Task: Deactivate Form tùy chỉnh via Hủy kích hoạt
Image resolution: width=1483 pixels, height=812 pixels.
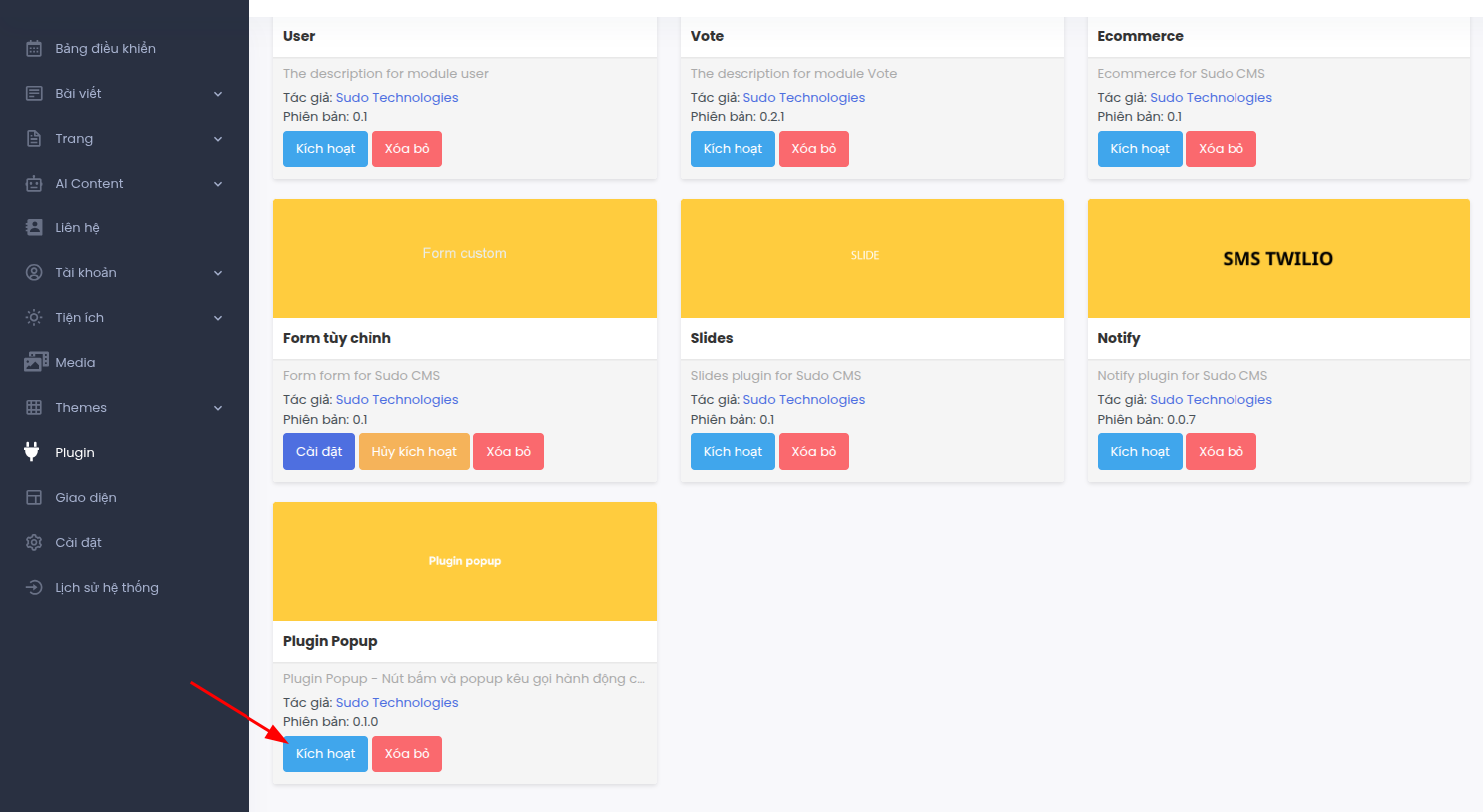Action: pyautogui.click(x=414, y=451)
